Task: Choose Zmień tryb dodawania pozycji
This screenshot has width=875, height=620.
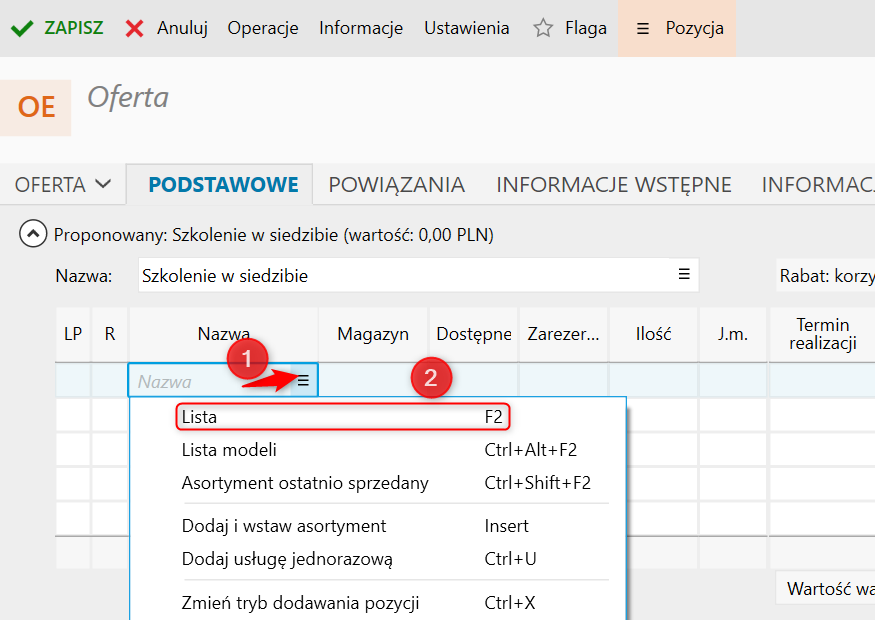Action: coord(379,603)
